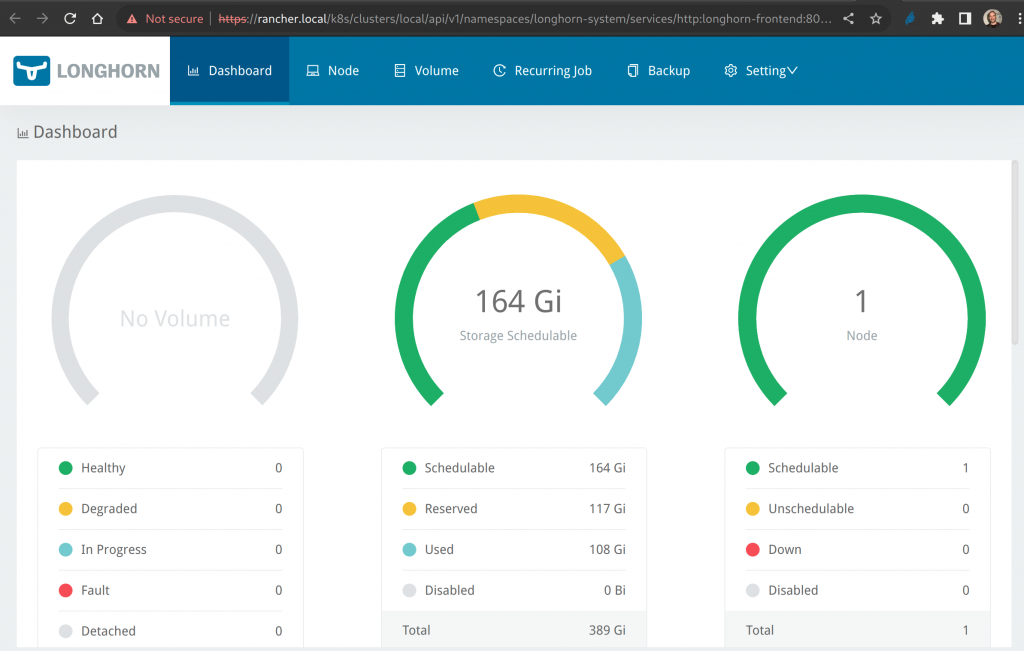Click the Not secure warning indicator
Image resolution: width=1024 pixels, height=651 pixels.
point(166,18)
